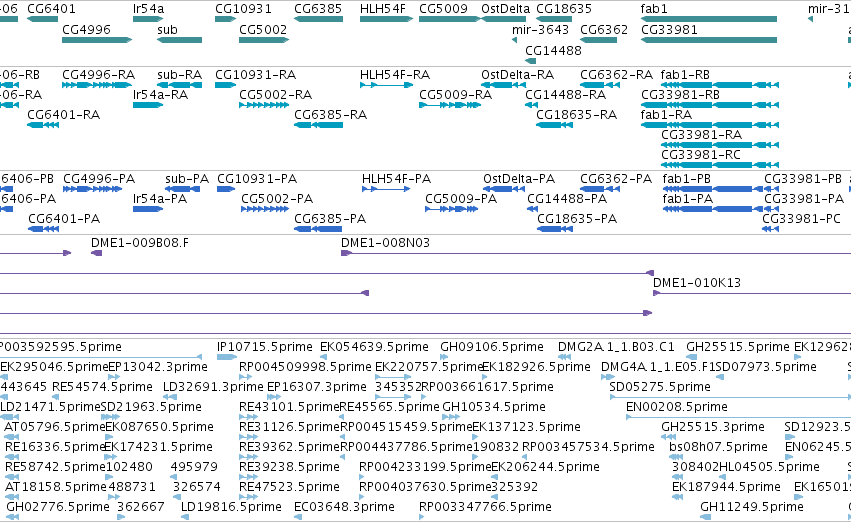Select the CG33981-PC protein glyph
The image size is (851, 522).
click(x=770, y=229)
